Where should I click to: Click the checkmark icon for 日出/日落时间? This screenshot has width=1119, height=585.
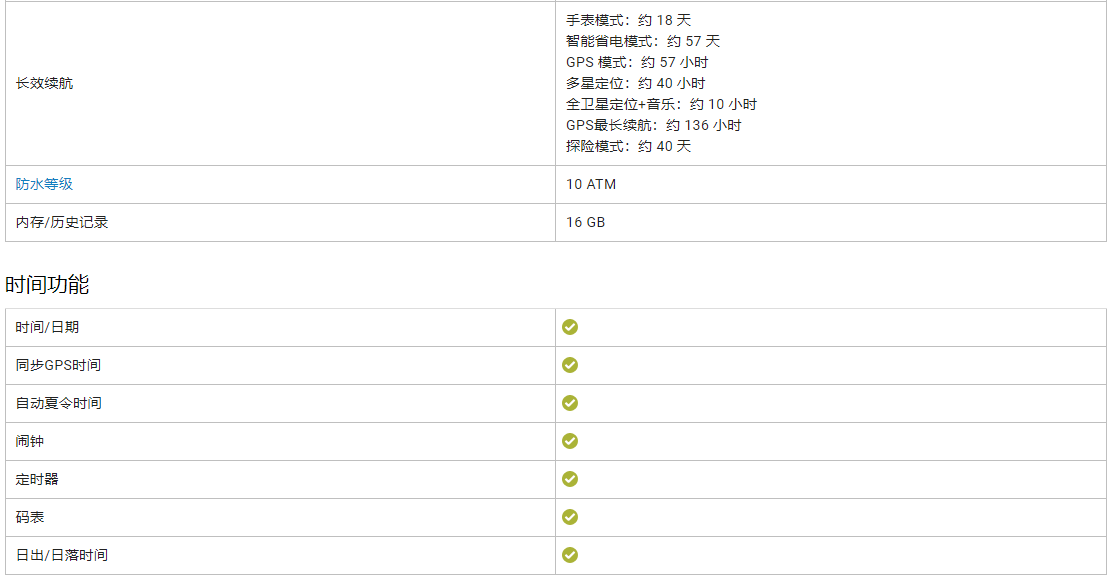click(570, 555)
